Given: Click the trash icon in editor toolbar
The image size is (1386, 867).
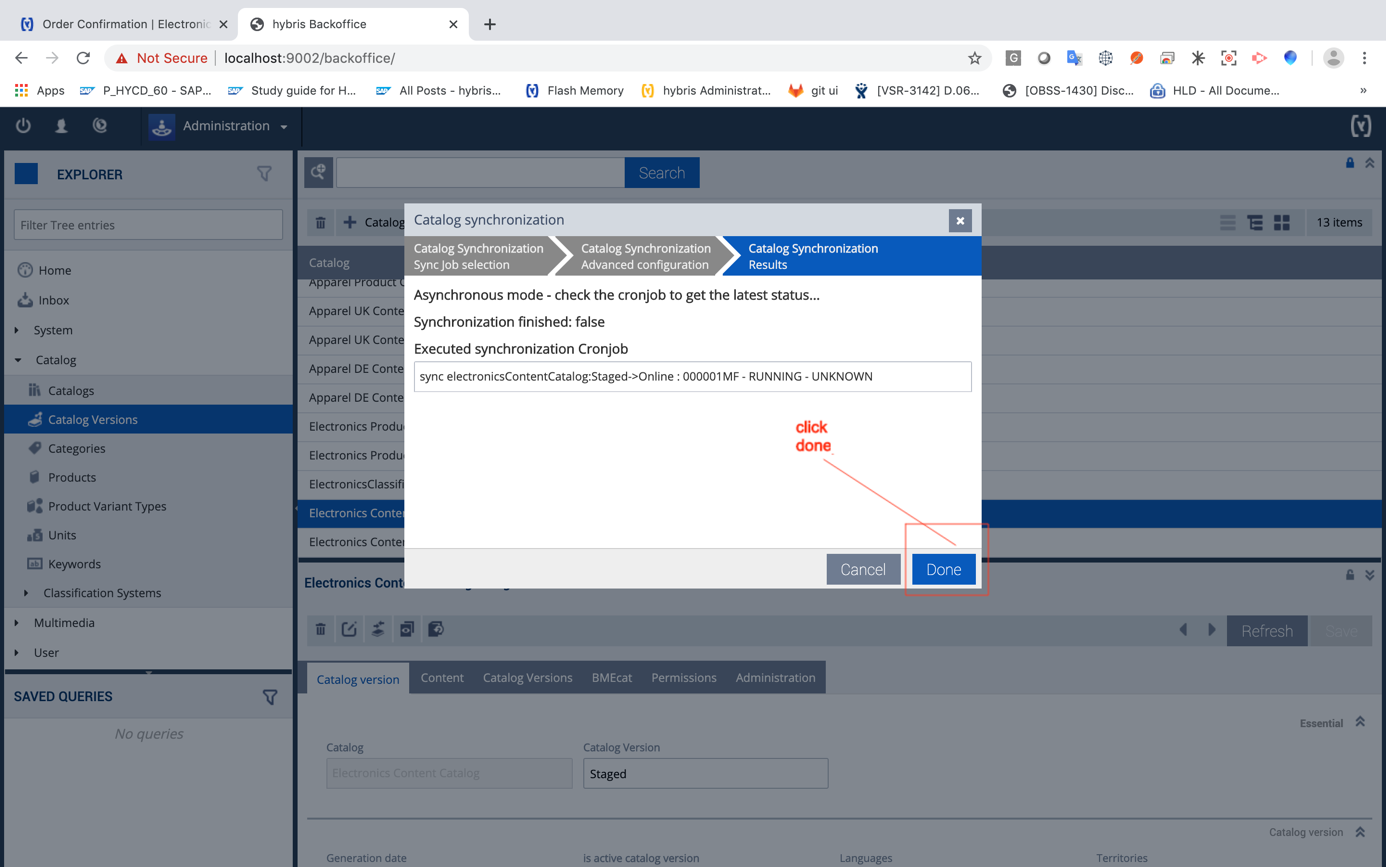Looking at the screenshot, I should [x=321, y=630].
